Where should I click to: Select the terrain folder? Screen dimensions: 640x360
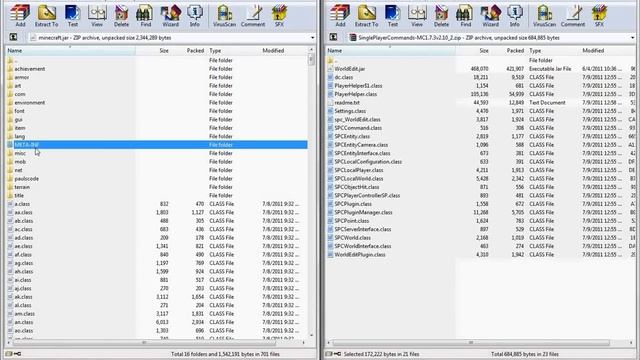tap(22, 187)
